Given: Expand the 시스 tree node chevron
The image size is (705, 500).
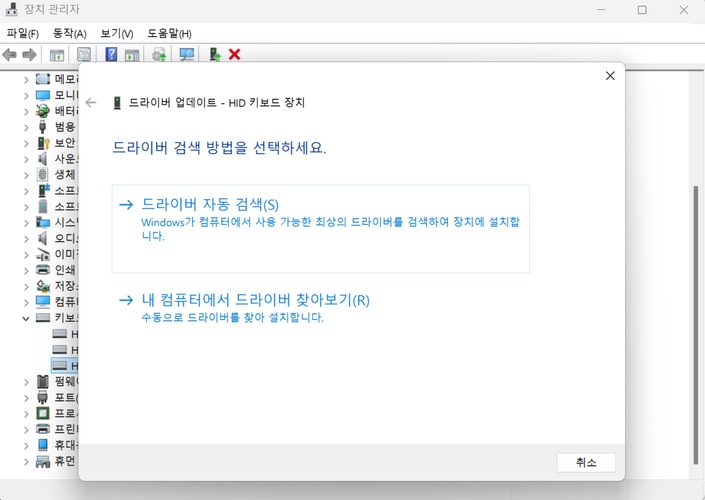Looking at the screenshot, I should point(26,223).
